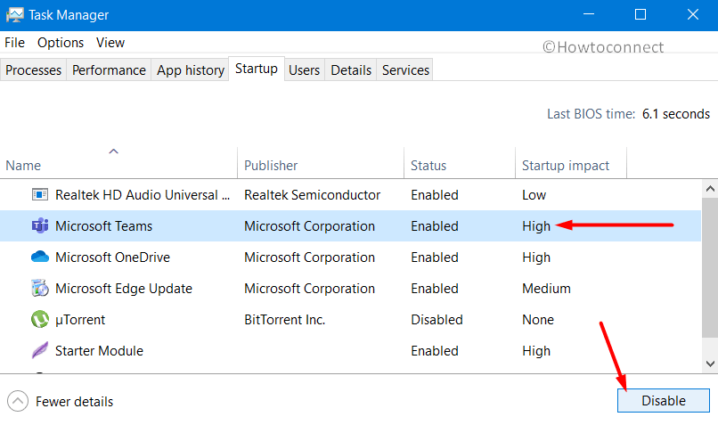Switch to the App history tab
This screenshot has height=425, width=718.
[x=190, y=70]
